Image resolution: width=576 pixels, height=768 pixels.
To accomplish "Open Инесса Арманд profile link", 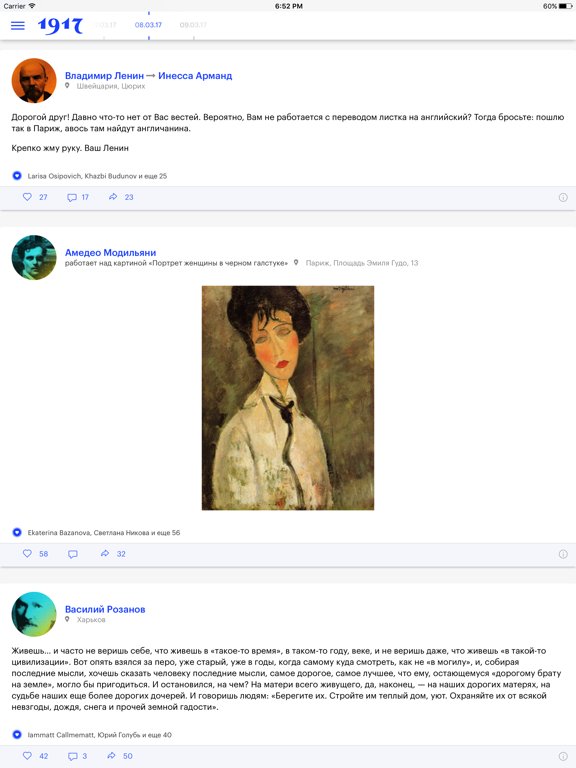I will (x=195, y=75).
